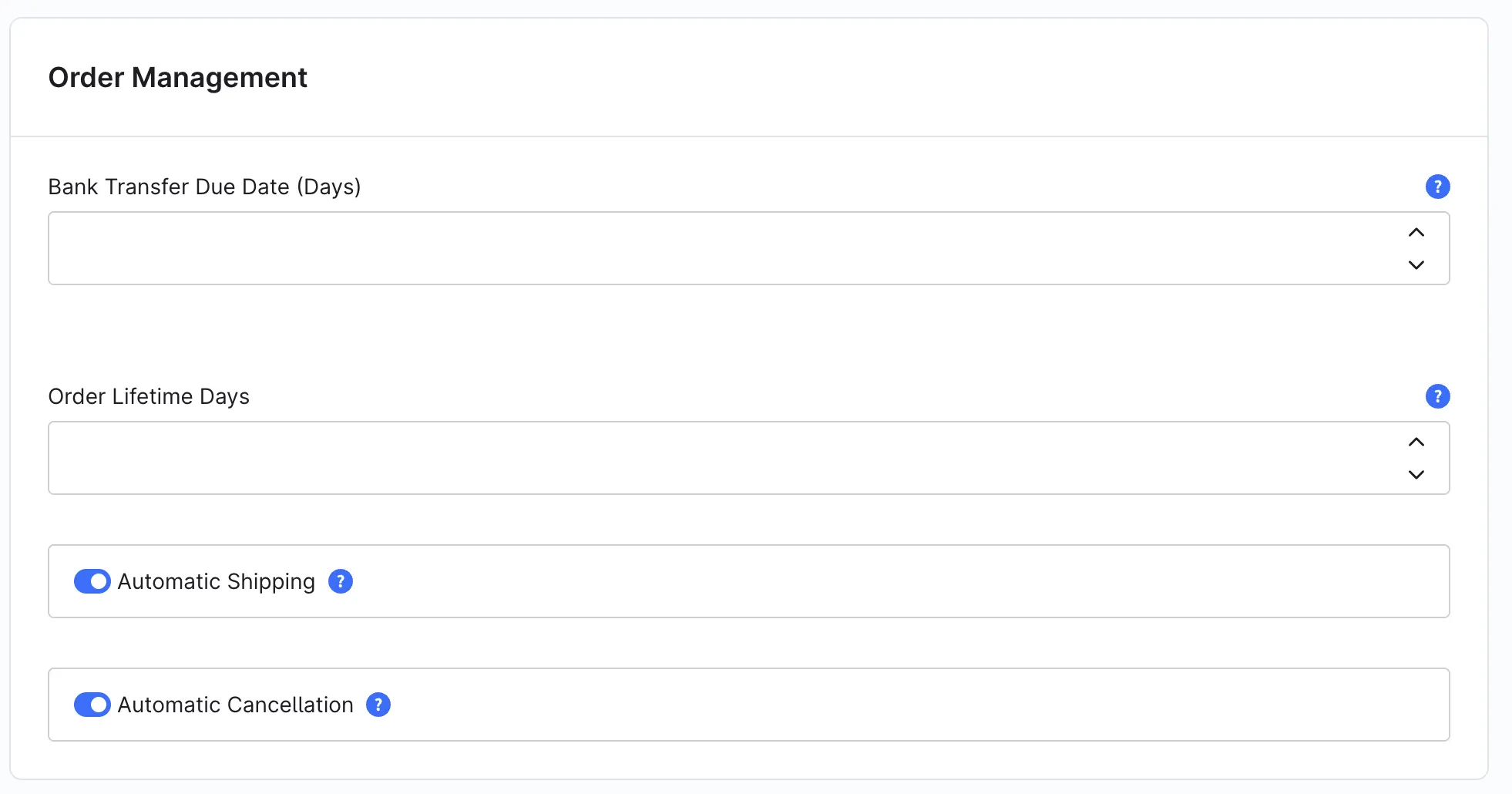The height and width of the screenshot is (794, 1512).
Task: Increment Order Lifetime Days using up chevron
Action: click(x=1416, y=442)
